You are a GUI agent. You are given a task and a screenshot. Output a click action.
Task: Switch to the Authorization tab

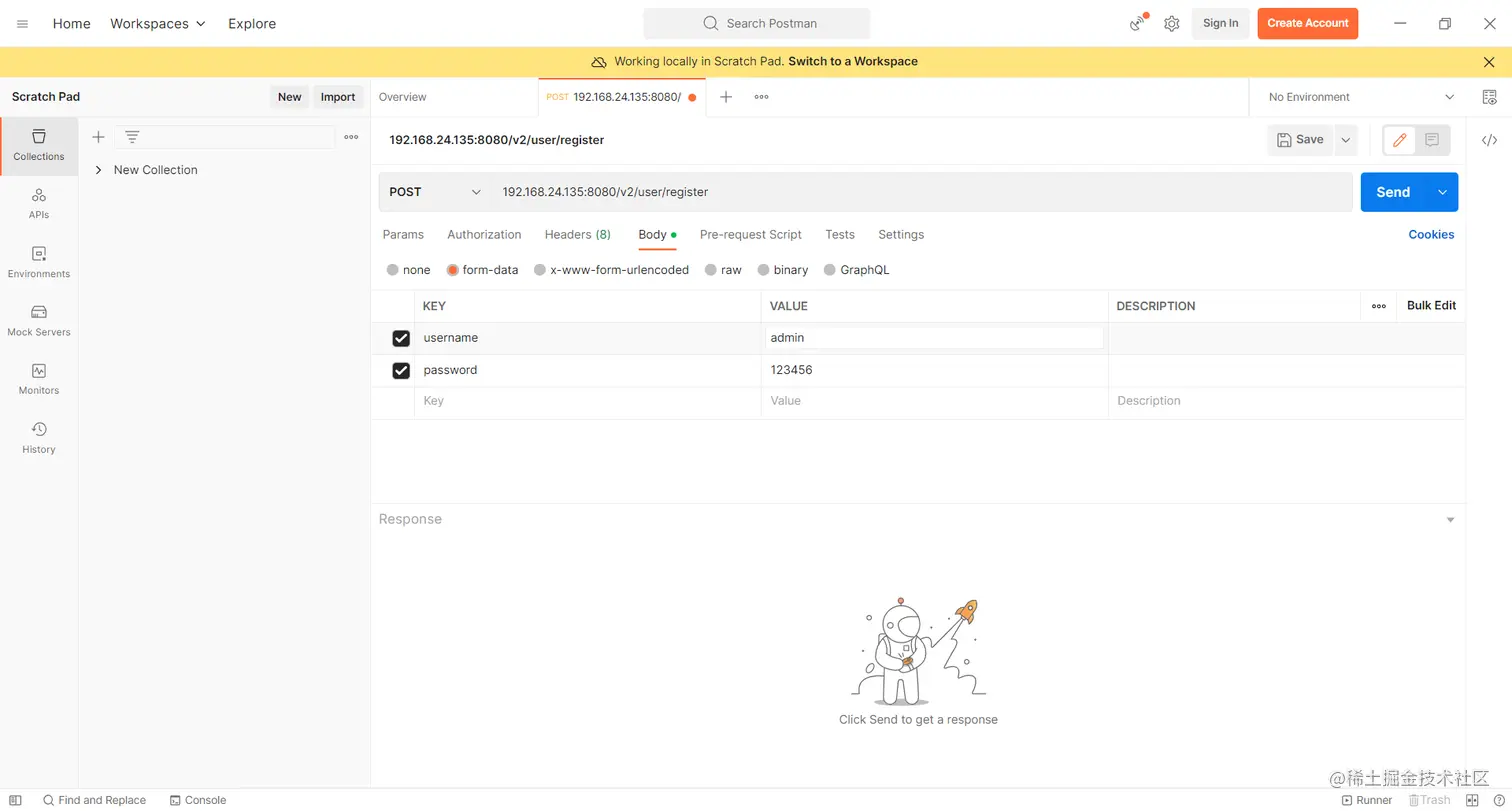point(484,234)
